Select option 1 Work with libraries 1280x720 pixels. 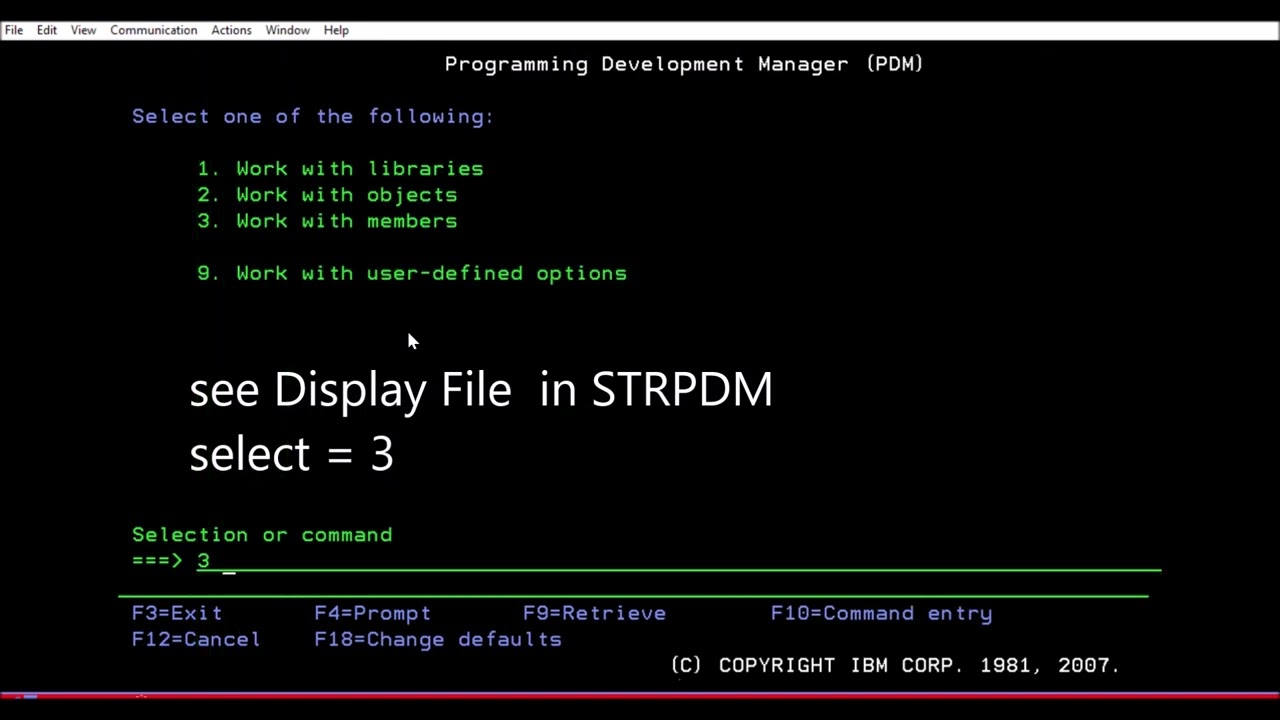point(340,169)
